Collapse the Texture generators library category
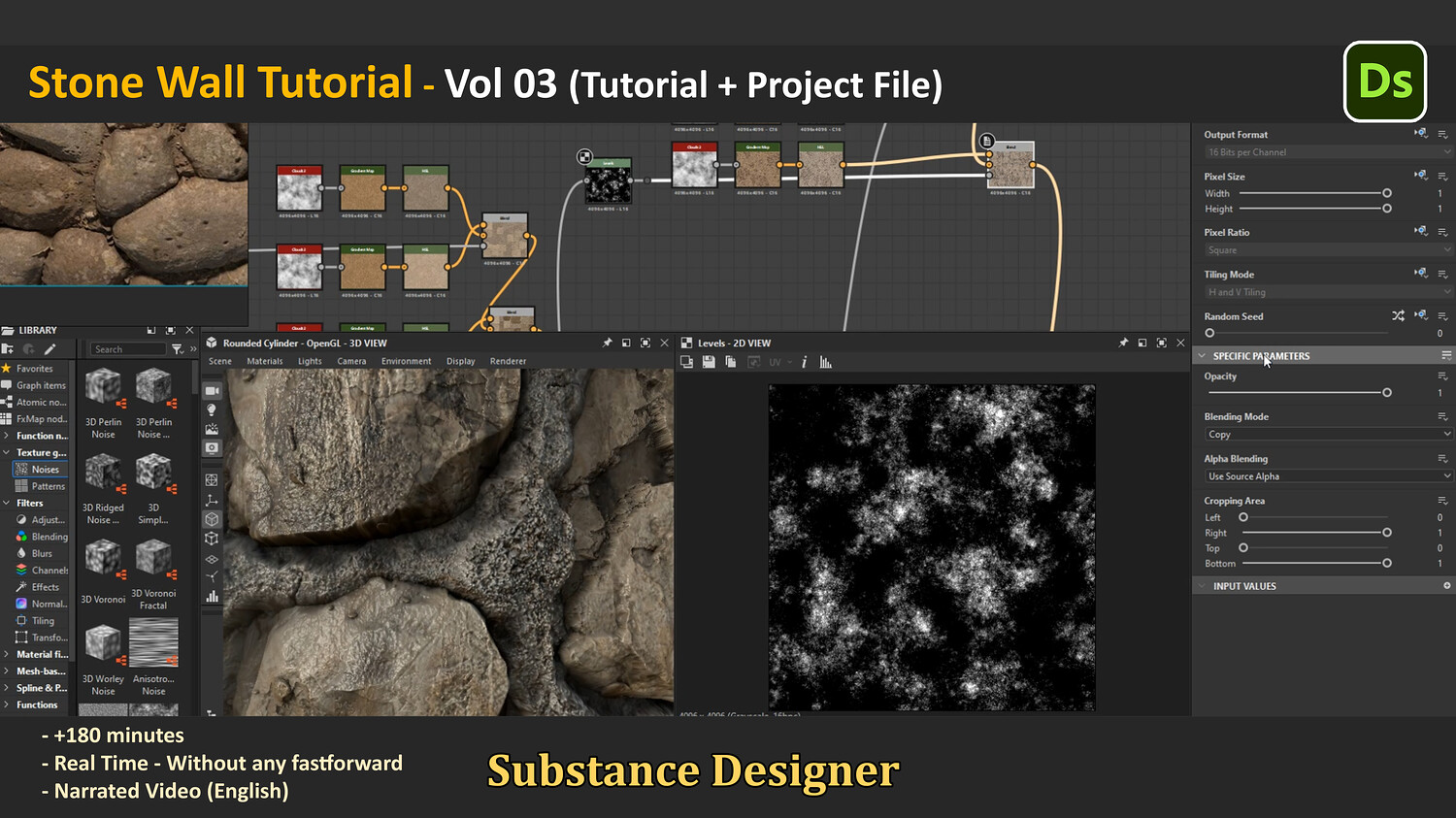This screenshot has height=818, width=1456. (7, 453)
